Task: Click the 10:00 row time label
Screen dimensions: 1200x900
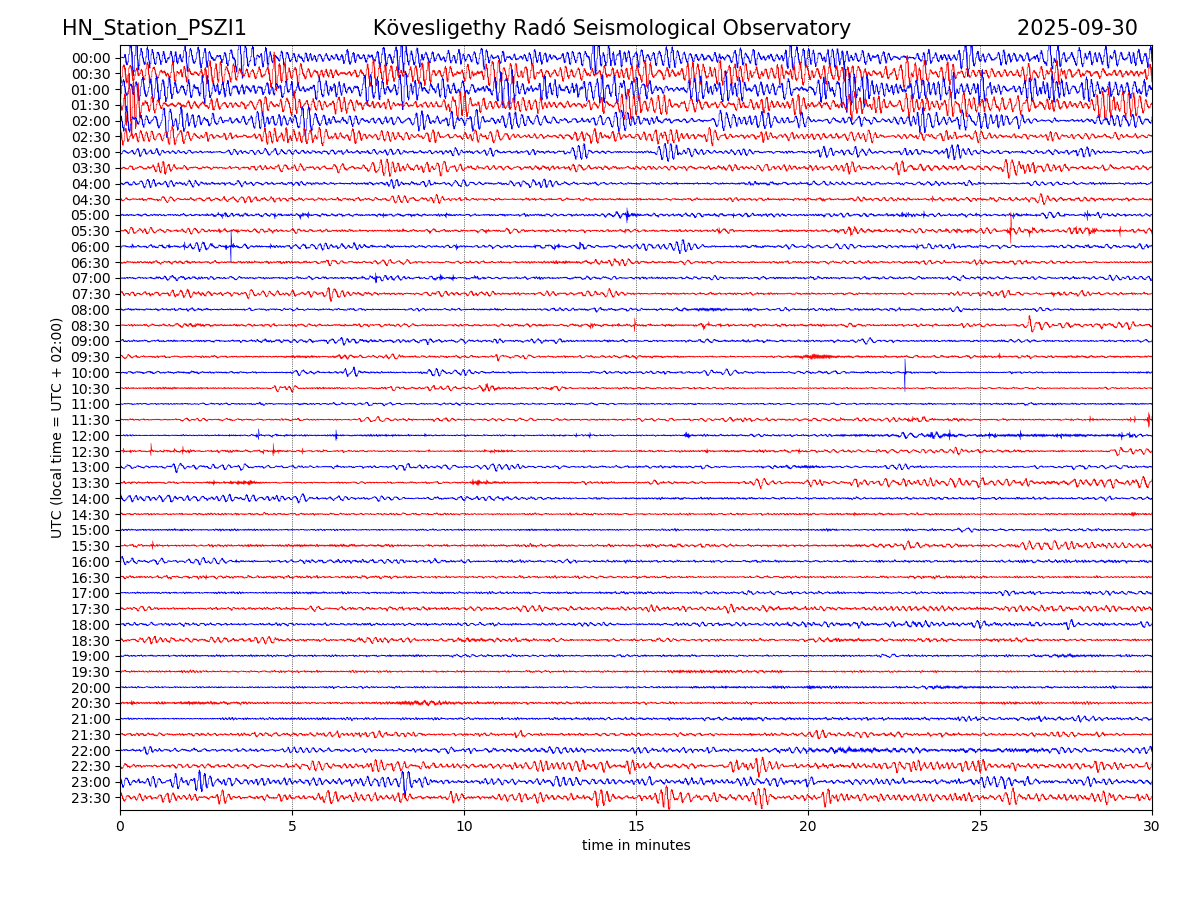Action: [91, 373]
